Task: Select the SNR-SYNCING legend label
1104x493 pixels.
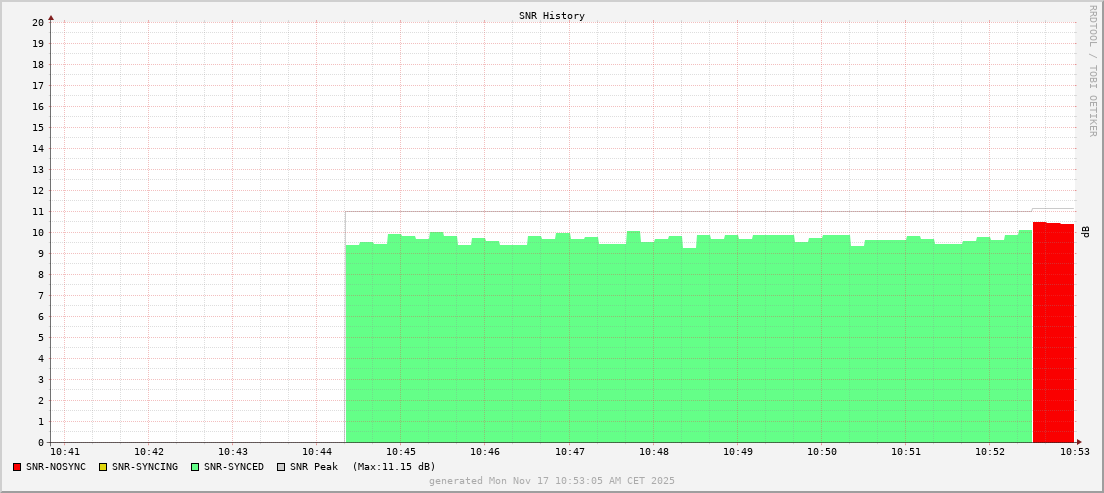Action: pos(144,467)
